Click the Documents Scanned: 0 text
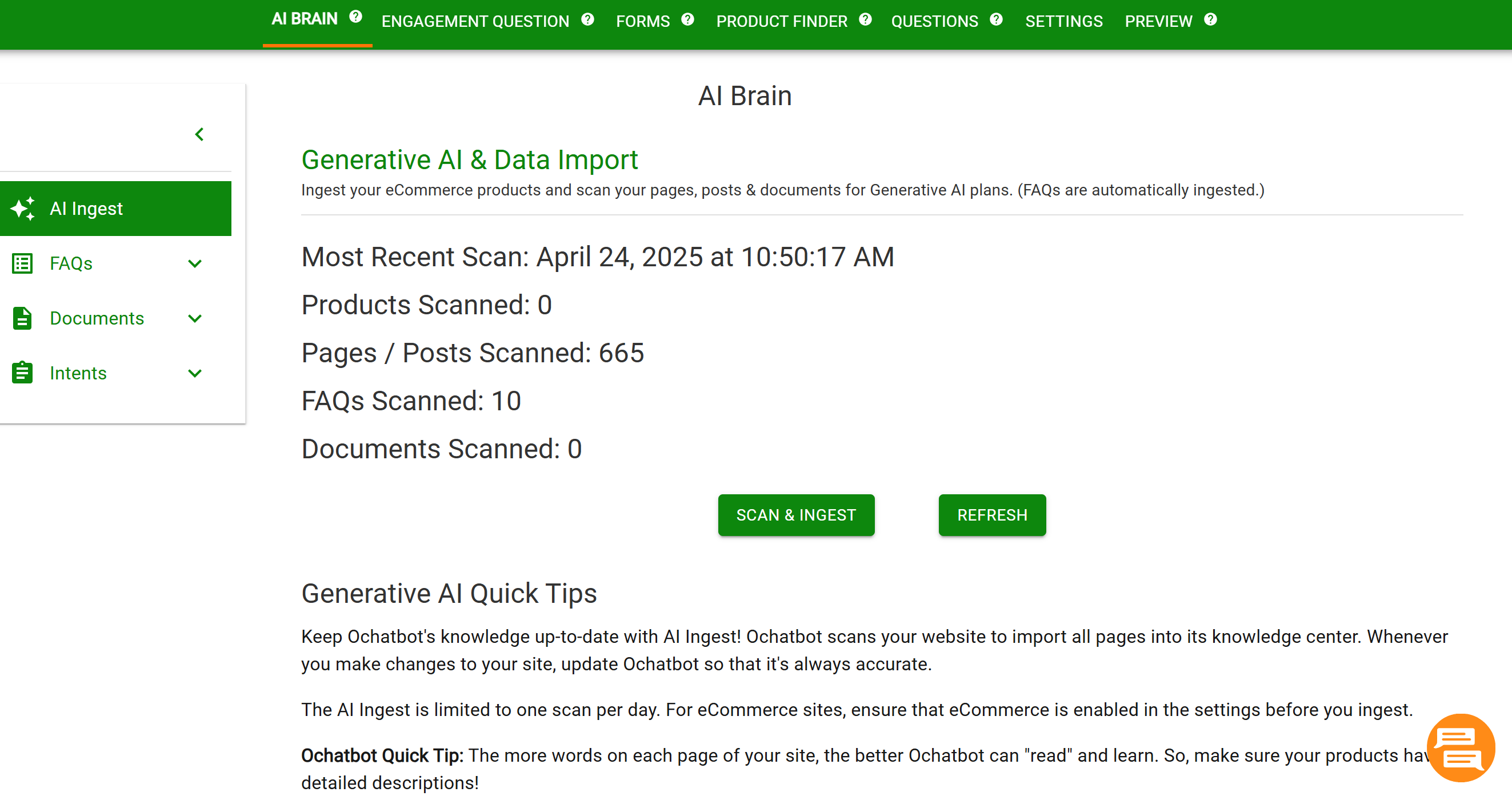Image resolution: width=1512 pixels, height=800 pixels. pyautogui.click(x=441, y=449)
